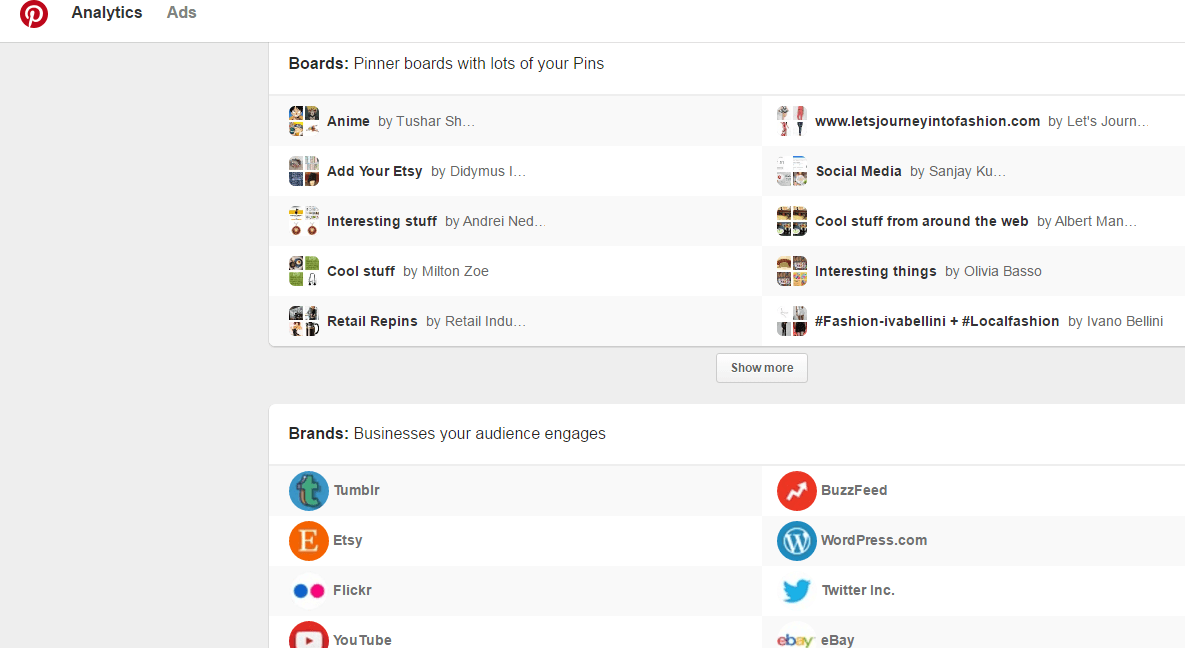1185x648 pixels.
Task: Click the Cool stuff board thumbnail
Action: coord(304,271)
